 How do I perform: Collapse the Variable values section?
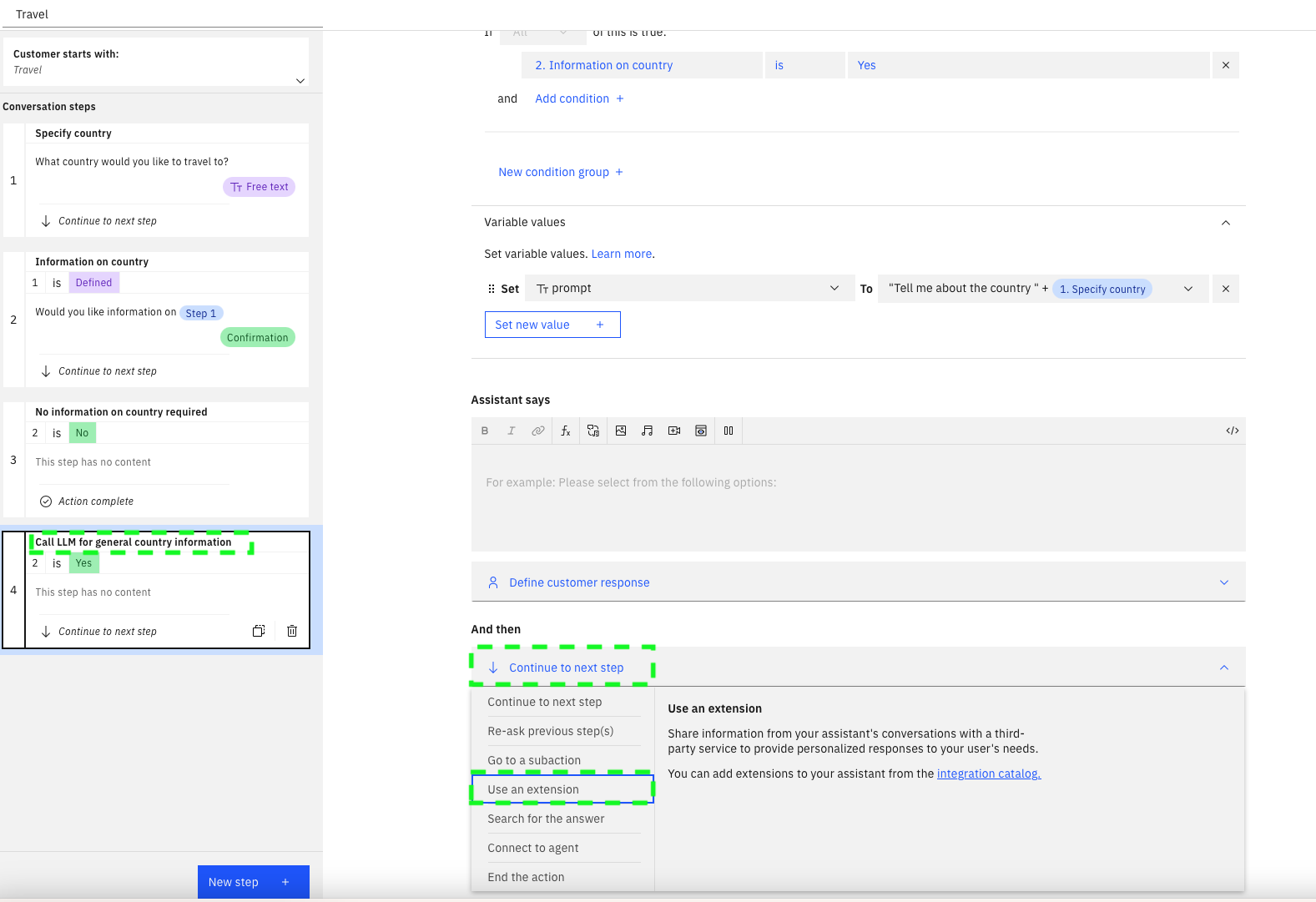(1226, 223)
